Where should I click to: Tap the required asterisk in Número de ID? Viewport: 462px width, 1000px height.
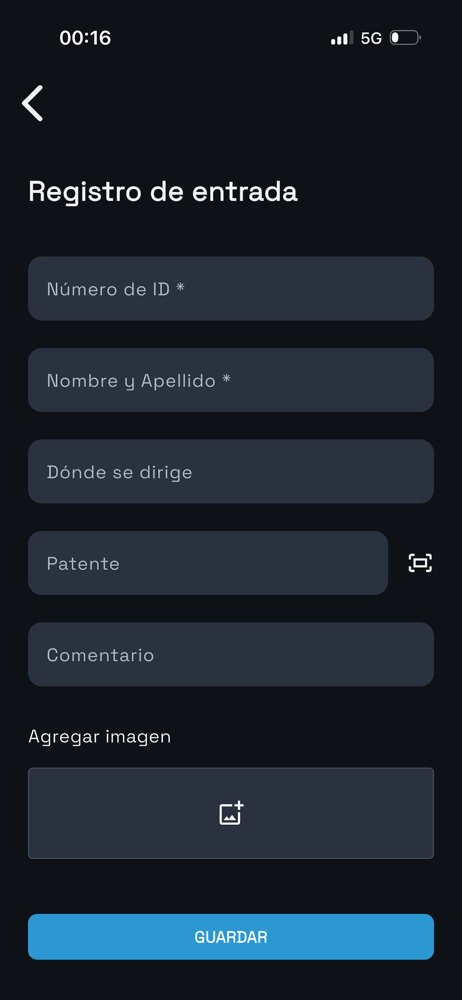tap(180, 288)
